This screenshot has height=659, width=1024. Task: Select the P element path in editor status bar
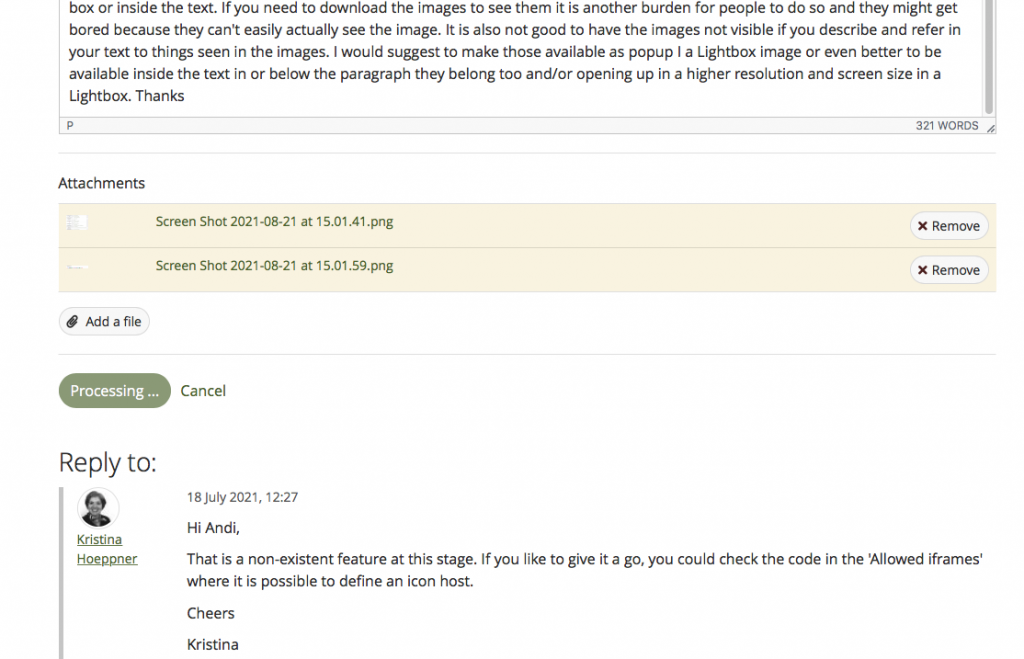(70, 126)
